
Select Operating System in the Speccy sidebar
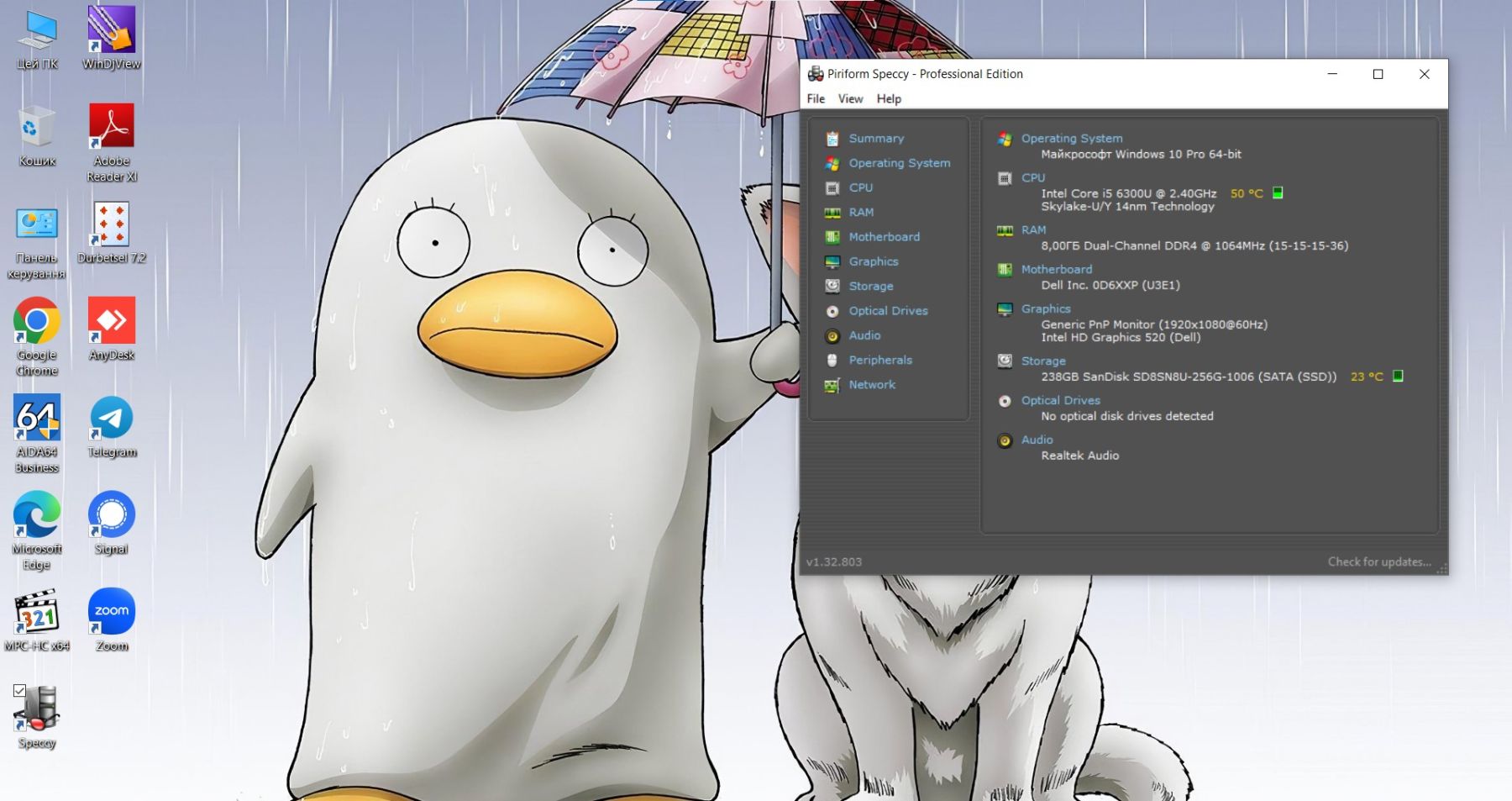pyautogui.click(x=900, y=163)
